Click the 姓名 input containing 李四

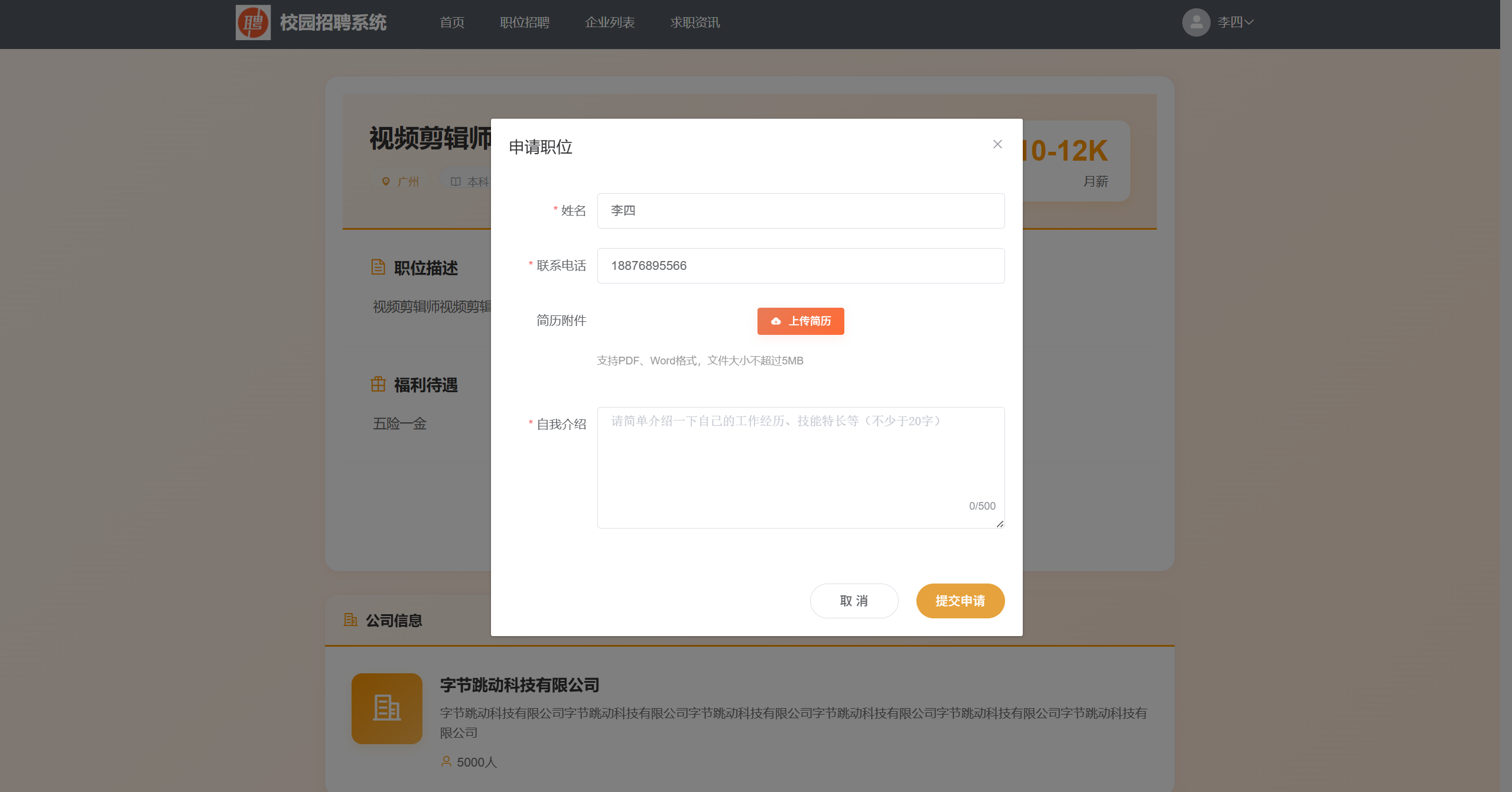(x=800, y=210)
